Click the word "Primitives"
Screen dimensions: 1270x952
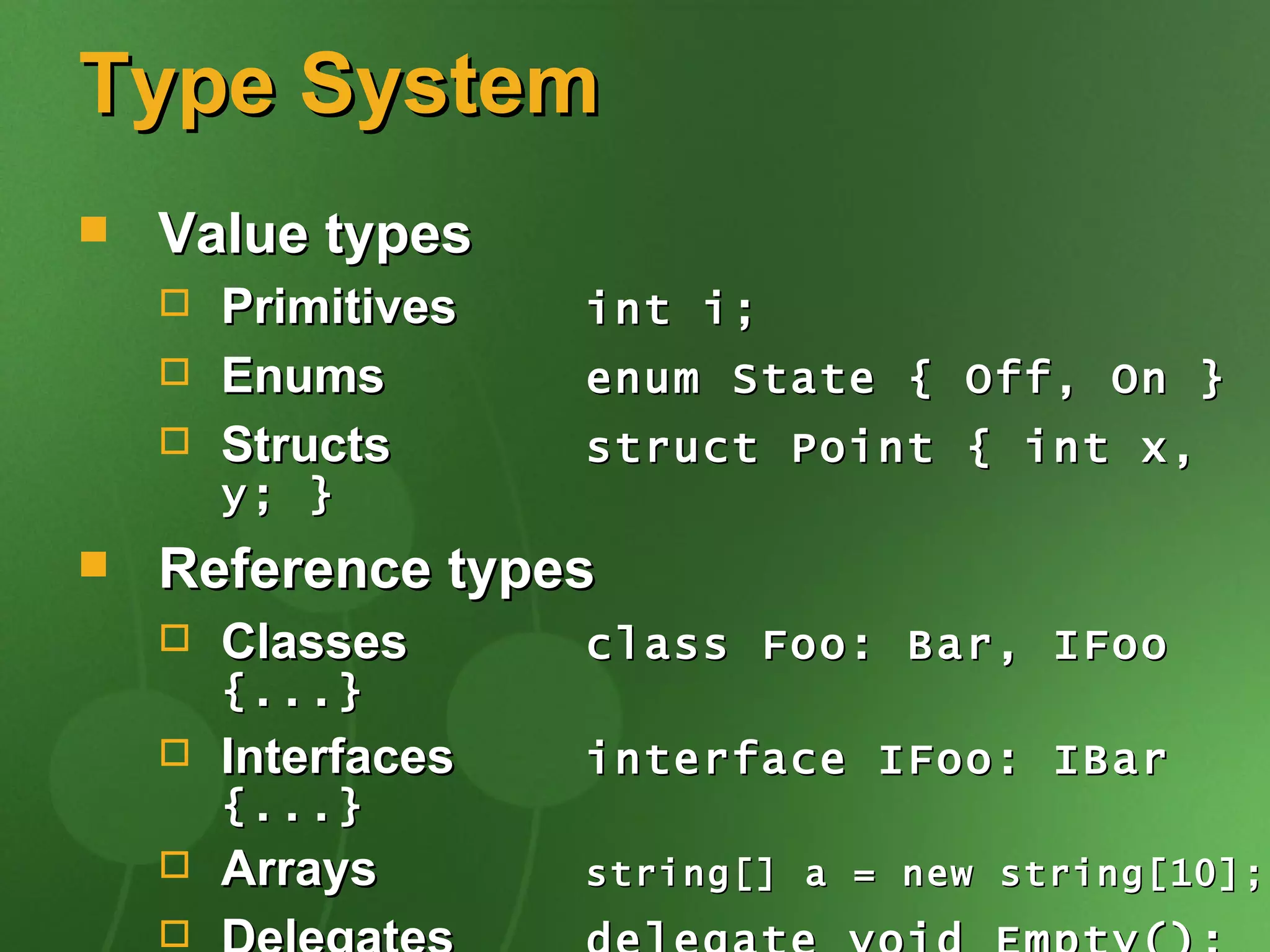point(339,307)
